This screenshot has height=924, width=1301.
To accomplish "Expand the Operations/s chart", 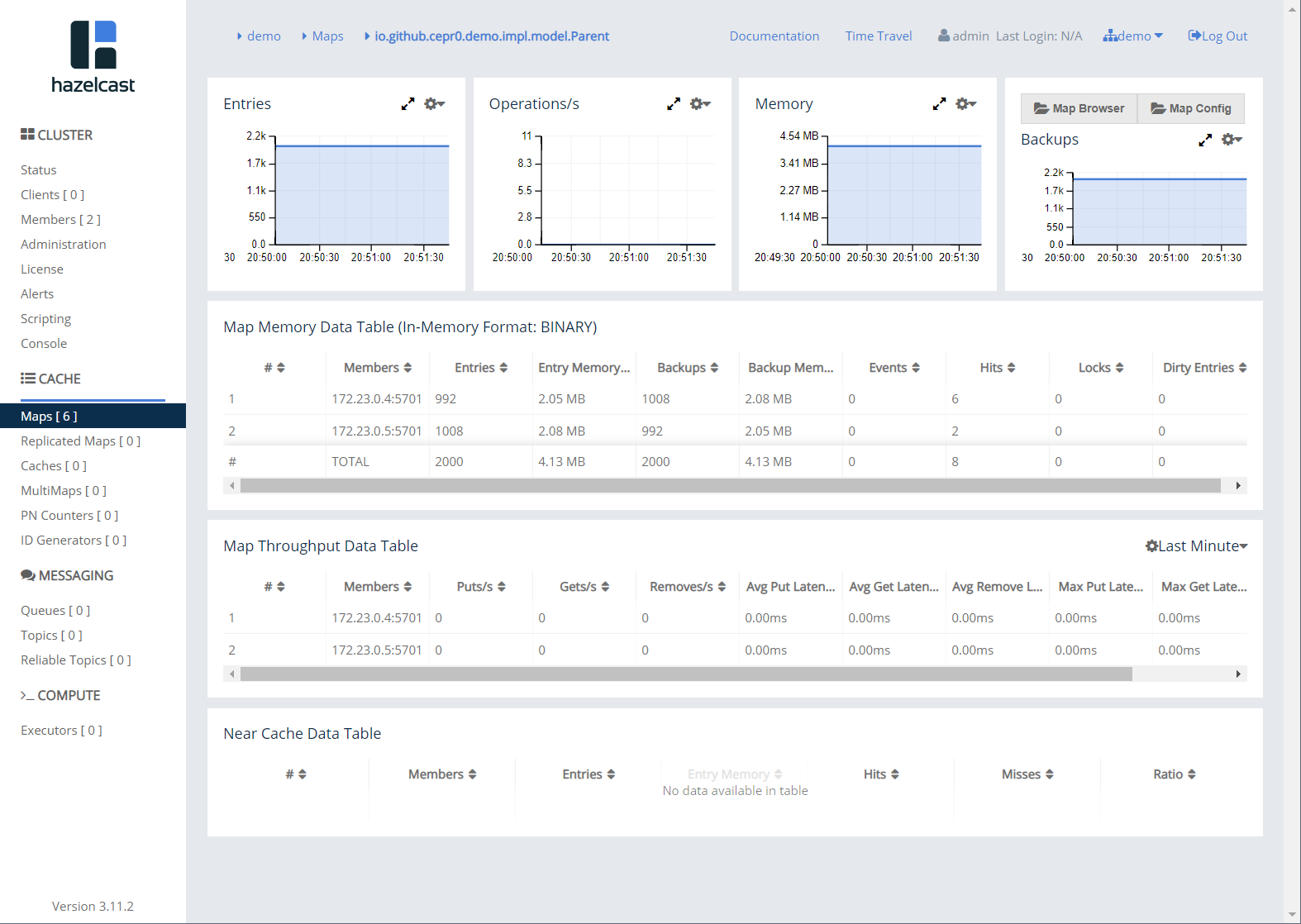I will click(674, 104).
